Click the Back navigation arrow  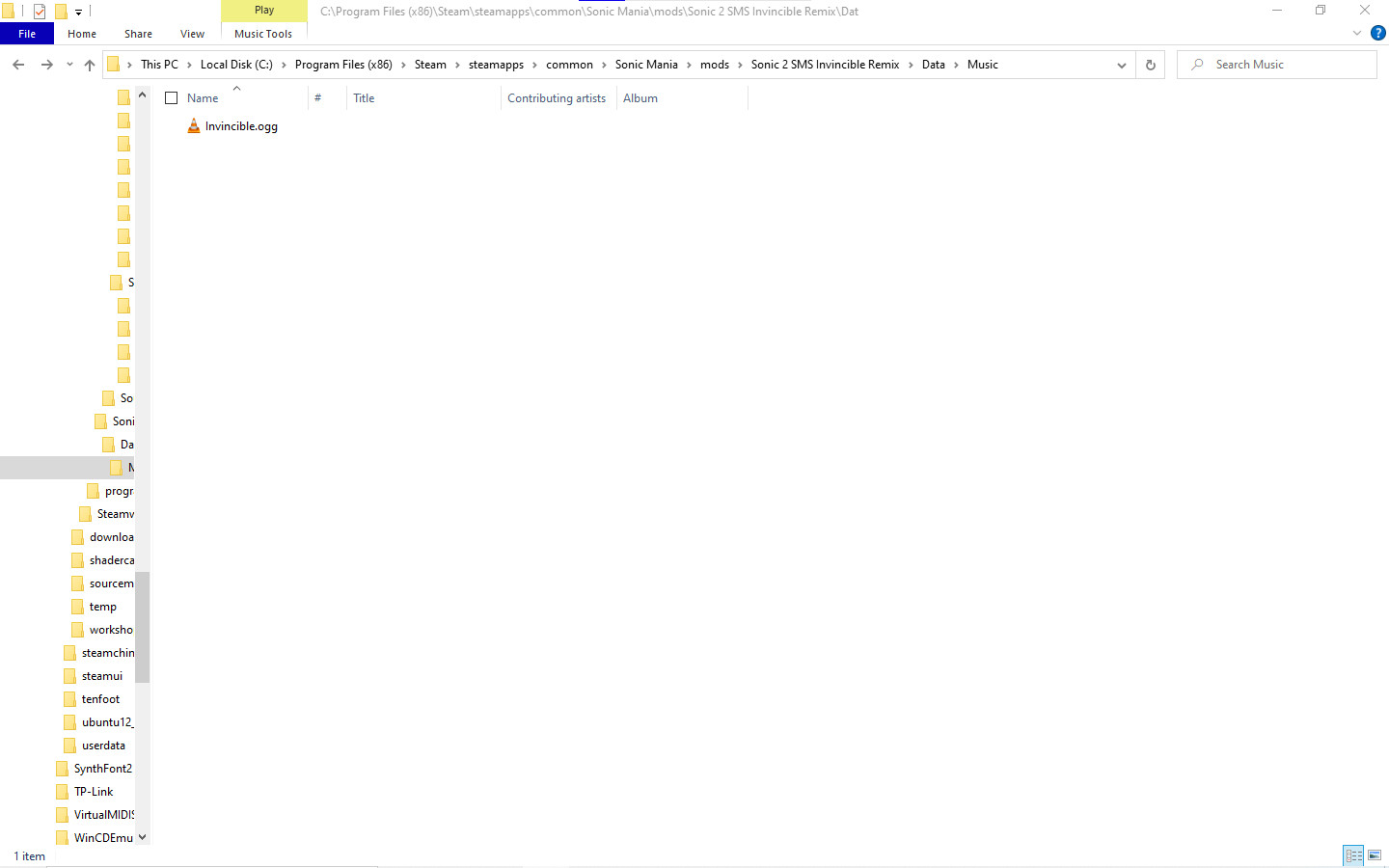[x=18, y=65]
